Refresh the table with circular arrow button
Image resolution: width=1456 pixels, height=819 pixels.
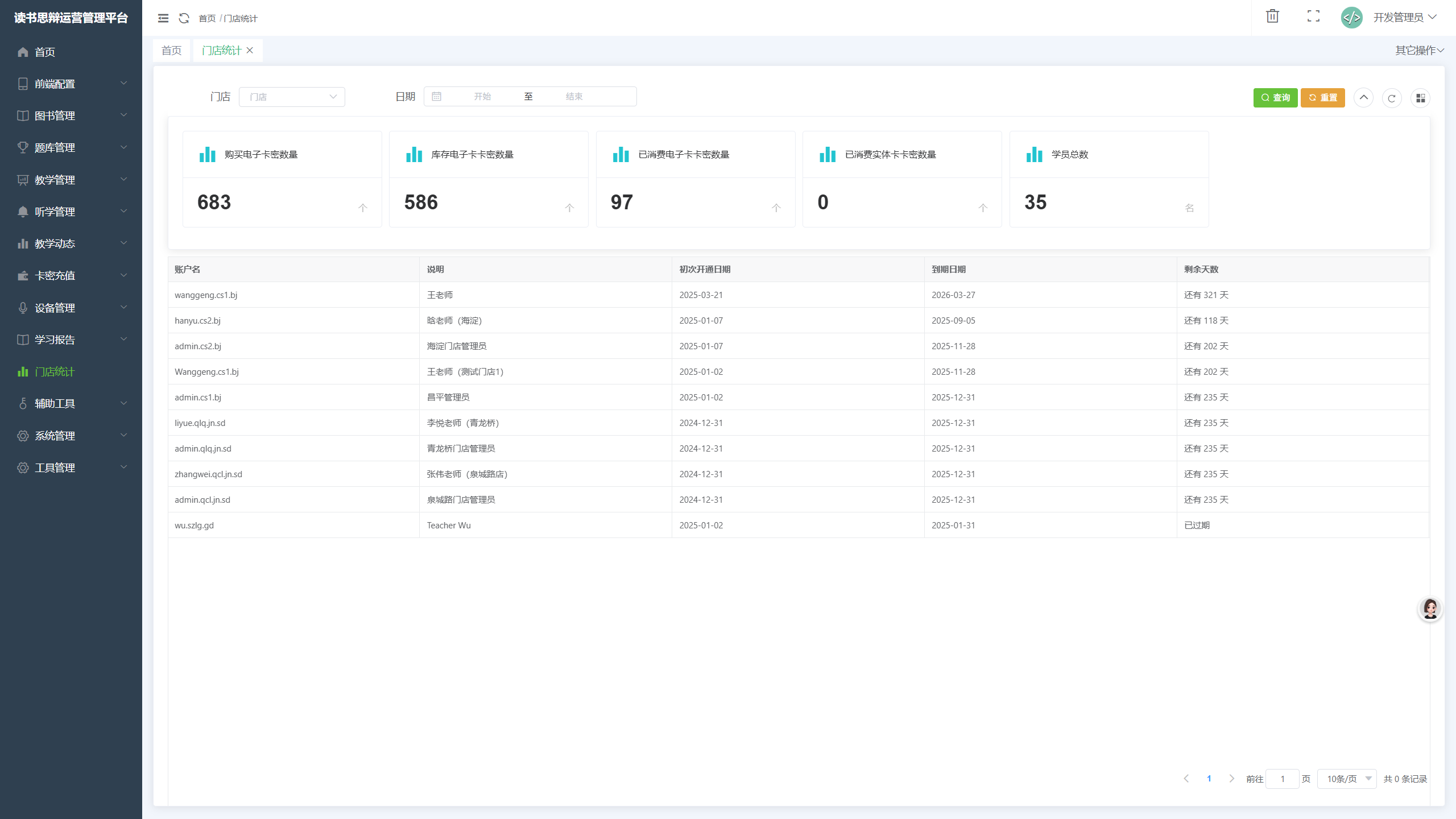(x=1392, y=98)
